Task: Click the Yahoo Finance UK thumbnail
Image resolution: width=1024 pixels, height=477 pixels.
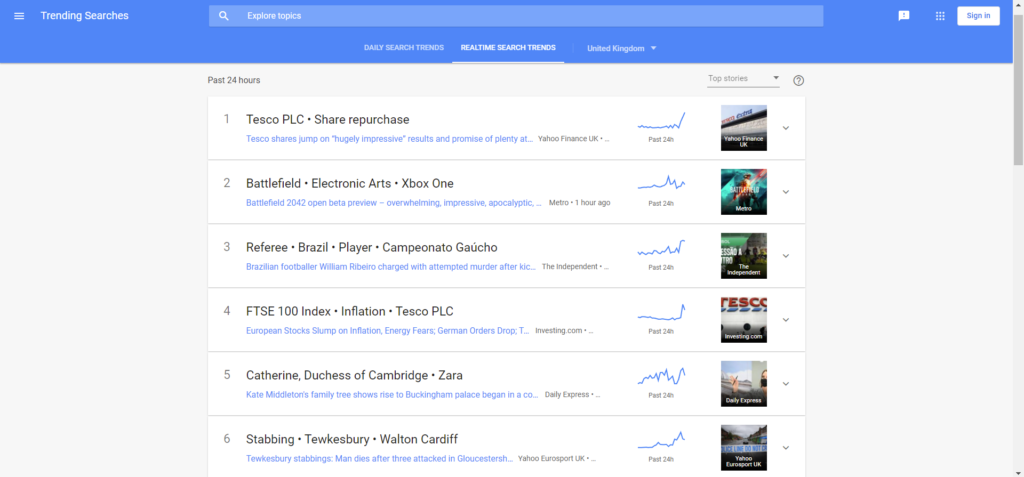Action: coord(744,128)
